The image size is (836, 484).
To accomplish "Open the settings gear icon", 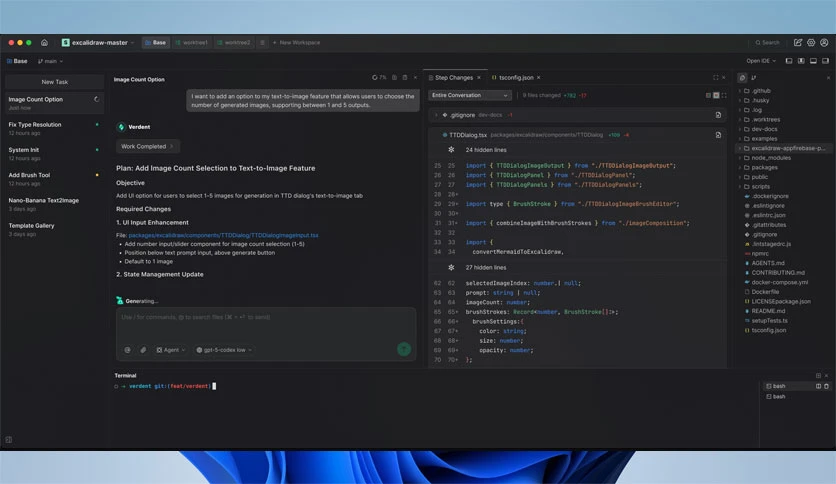I will [811, 43].
